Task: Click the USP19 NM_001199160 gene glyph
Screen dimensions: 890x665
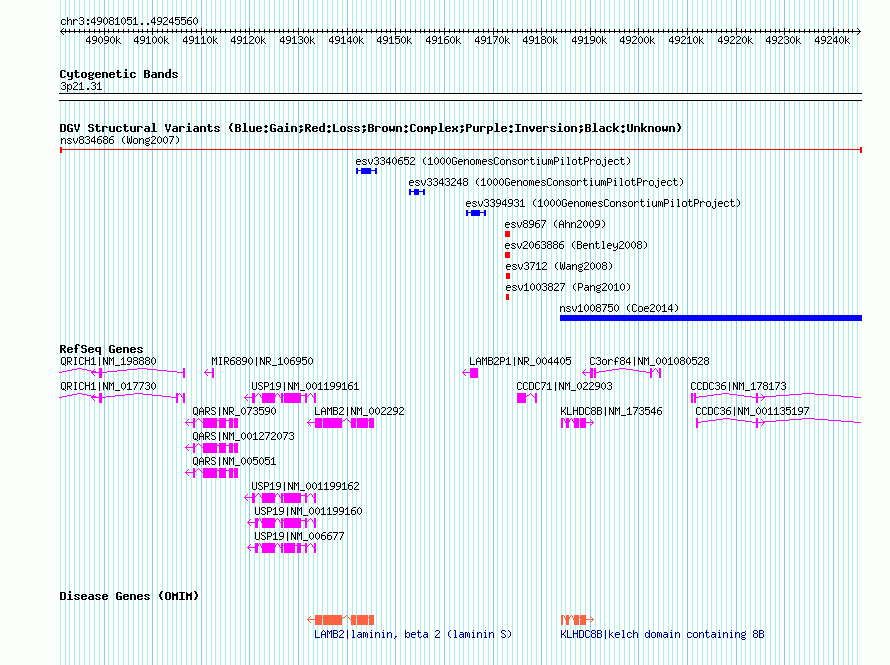Action: 282,523
